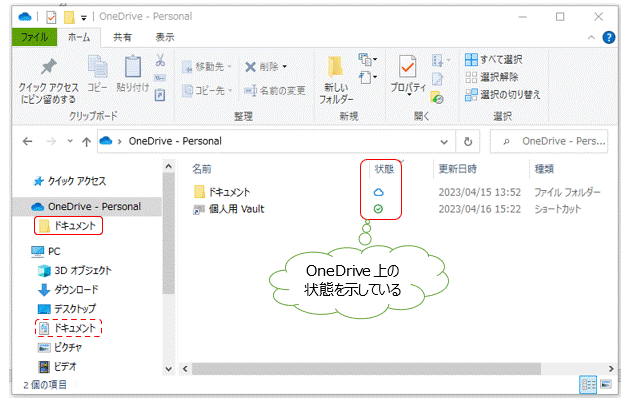Select PC in the navigation pane
Image resolution: width=633 pixels, height=404 pixels.
(x=46, y=251)
